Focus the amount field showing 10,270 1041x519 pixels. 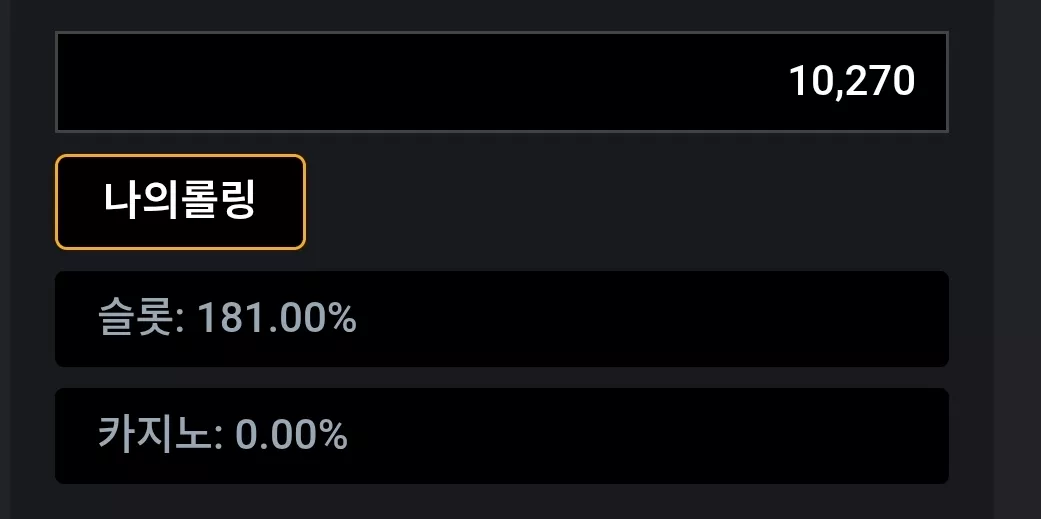click(x=502, y=82)
